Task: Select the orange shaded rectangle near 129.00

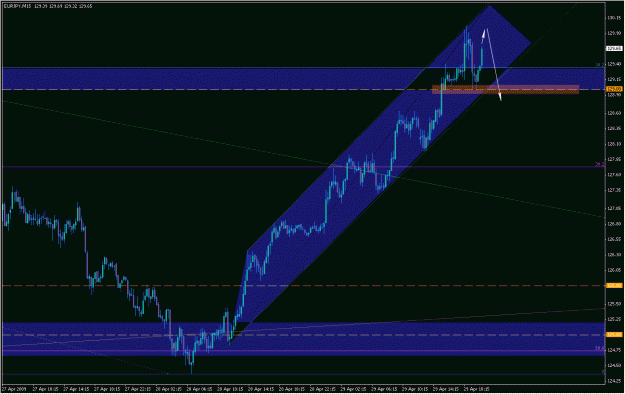Action: (505, 90)
